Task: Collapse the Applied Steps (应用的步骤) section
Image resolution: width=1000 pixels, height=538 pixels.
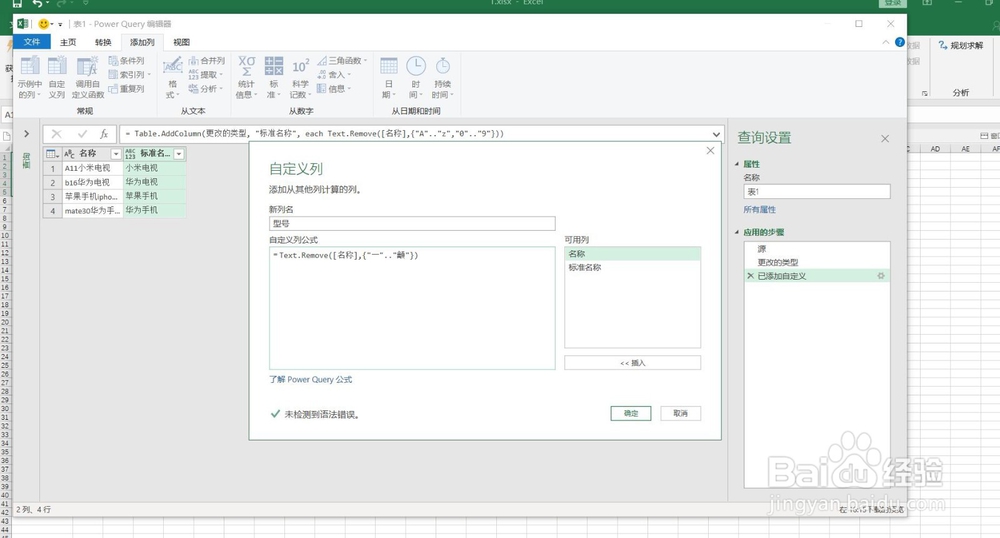Action: point(738,232)
